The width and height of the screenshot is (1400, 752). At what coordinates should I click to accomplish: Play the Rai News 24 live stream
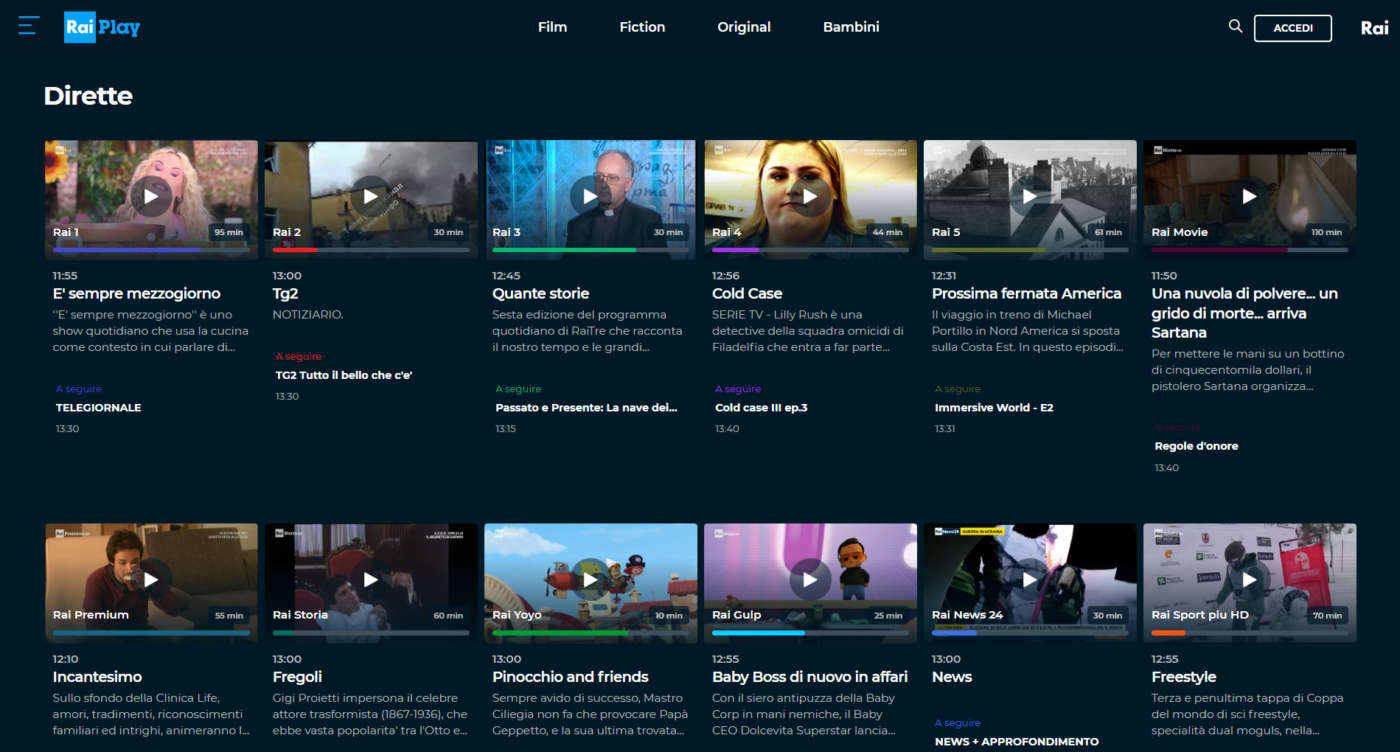point(1030,579)
